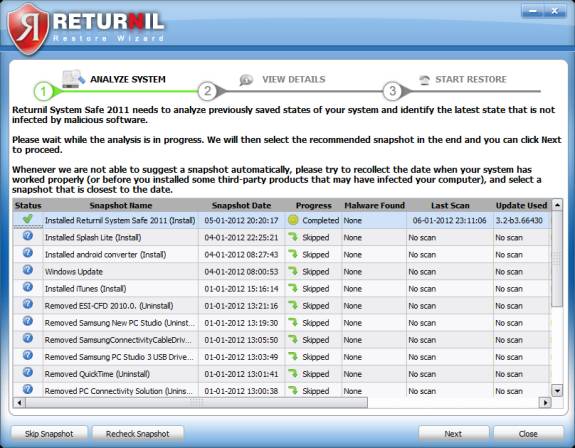Proceed with the Next button
The image size is (575, 448).
(453, 434)
